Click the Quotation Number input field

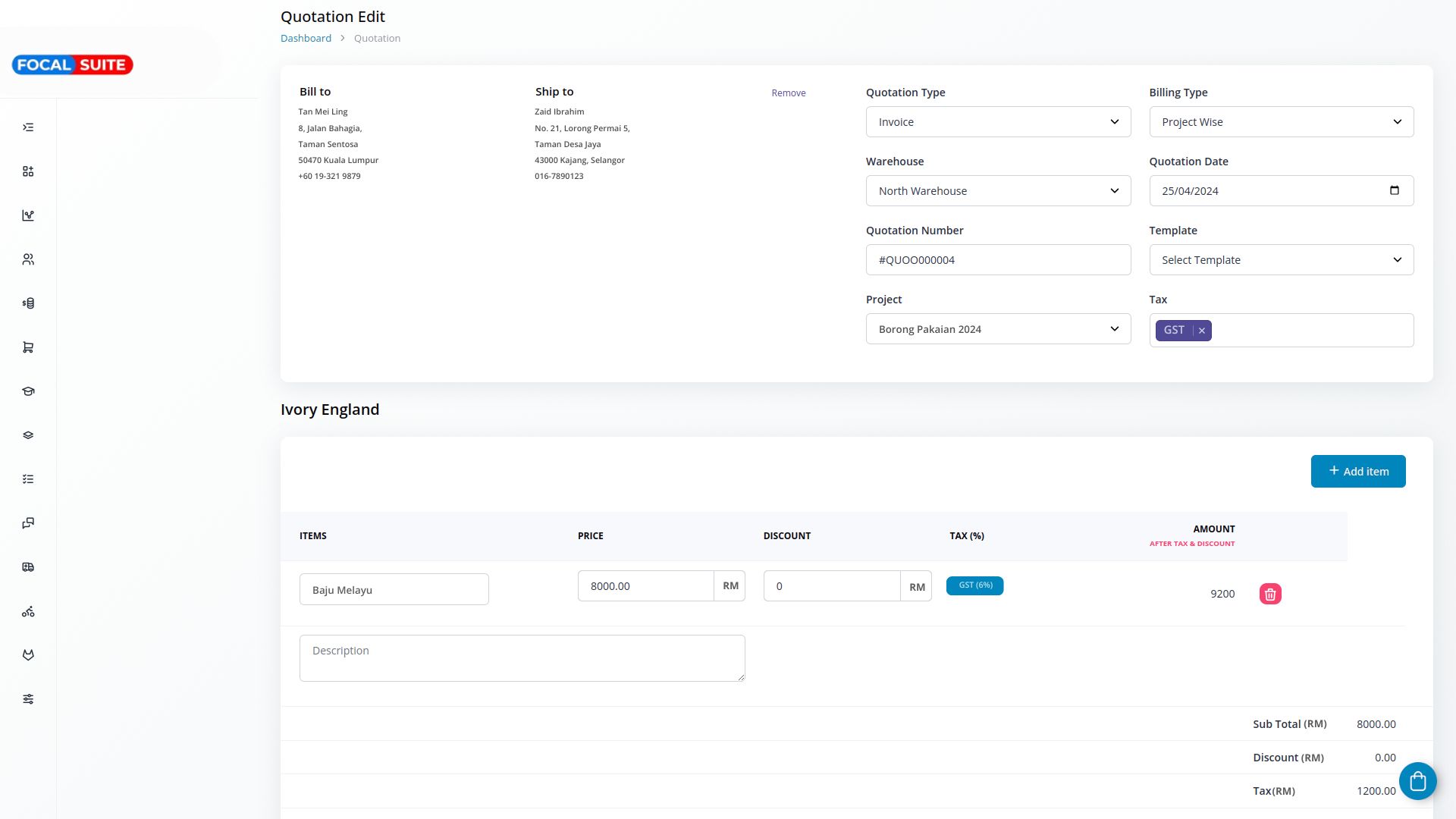998,260
